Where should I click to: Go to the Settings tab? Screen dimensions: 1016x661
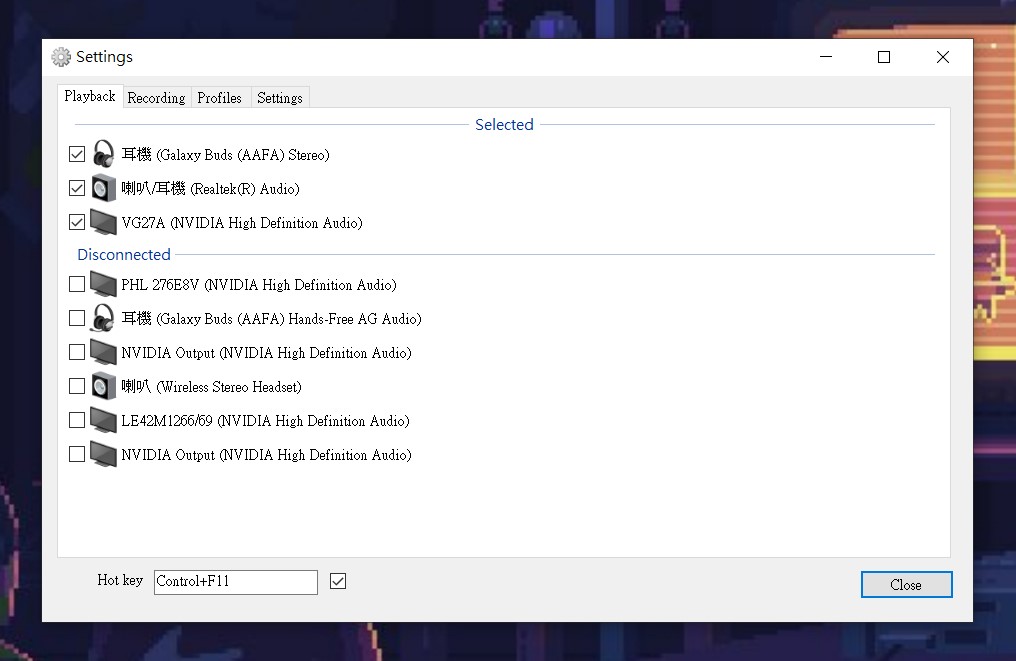click(x=280, y=98)
